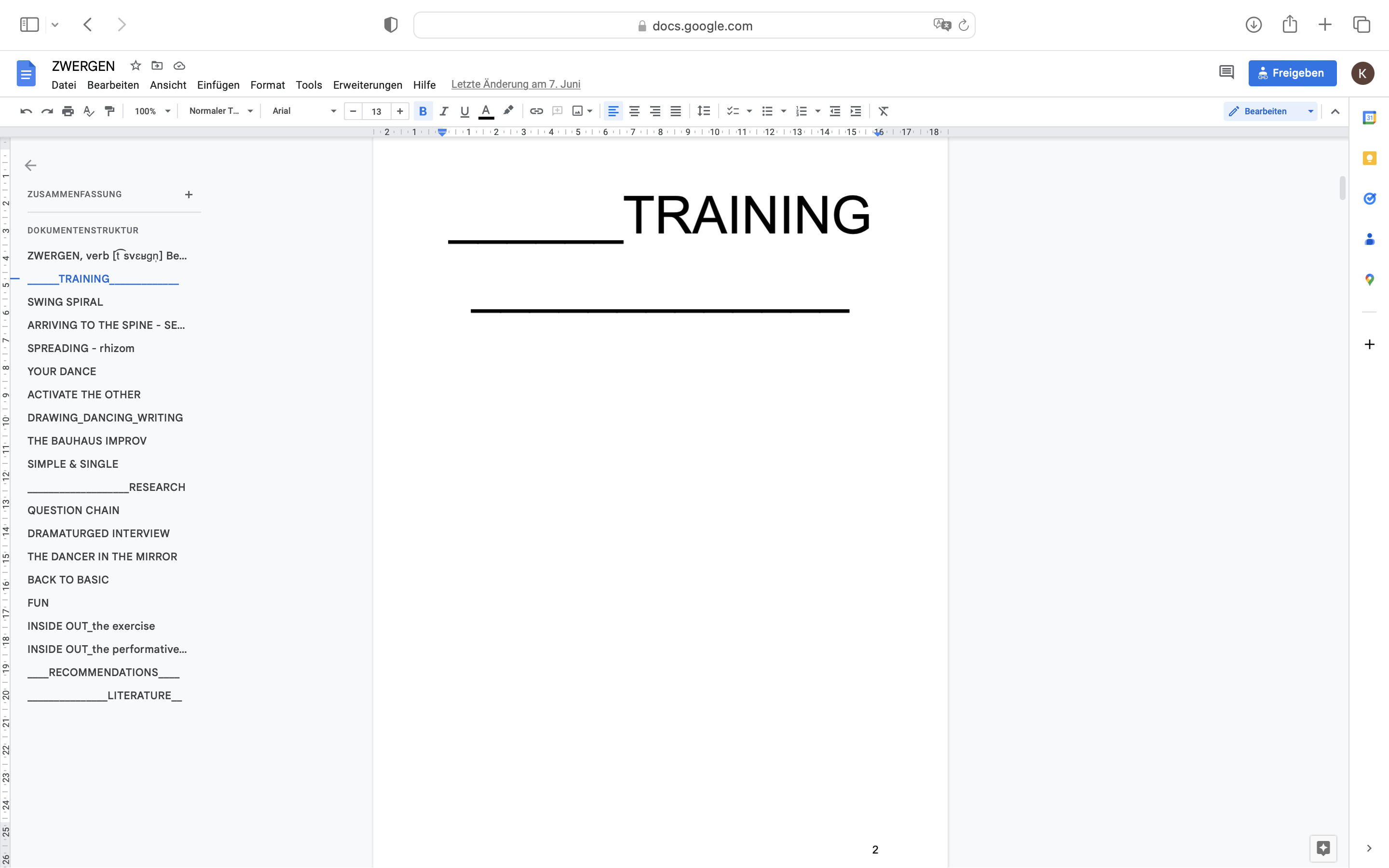Select the paint format tool
1389x868 pixels.
(x=109, y=111)
